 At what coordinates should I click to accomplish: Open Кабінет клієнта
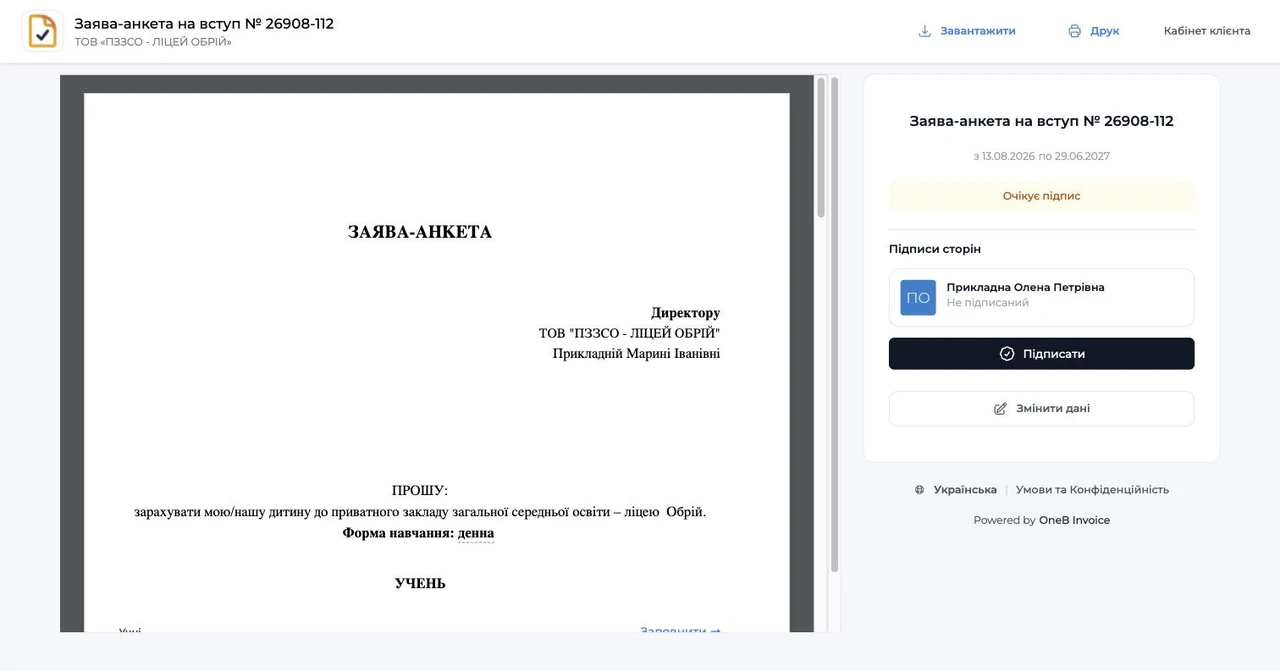(1207, 31)
